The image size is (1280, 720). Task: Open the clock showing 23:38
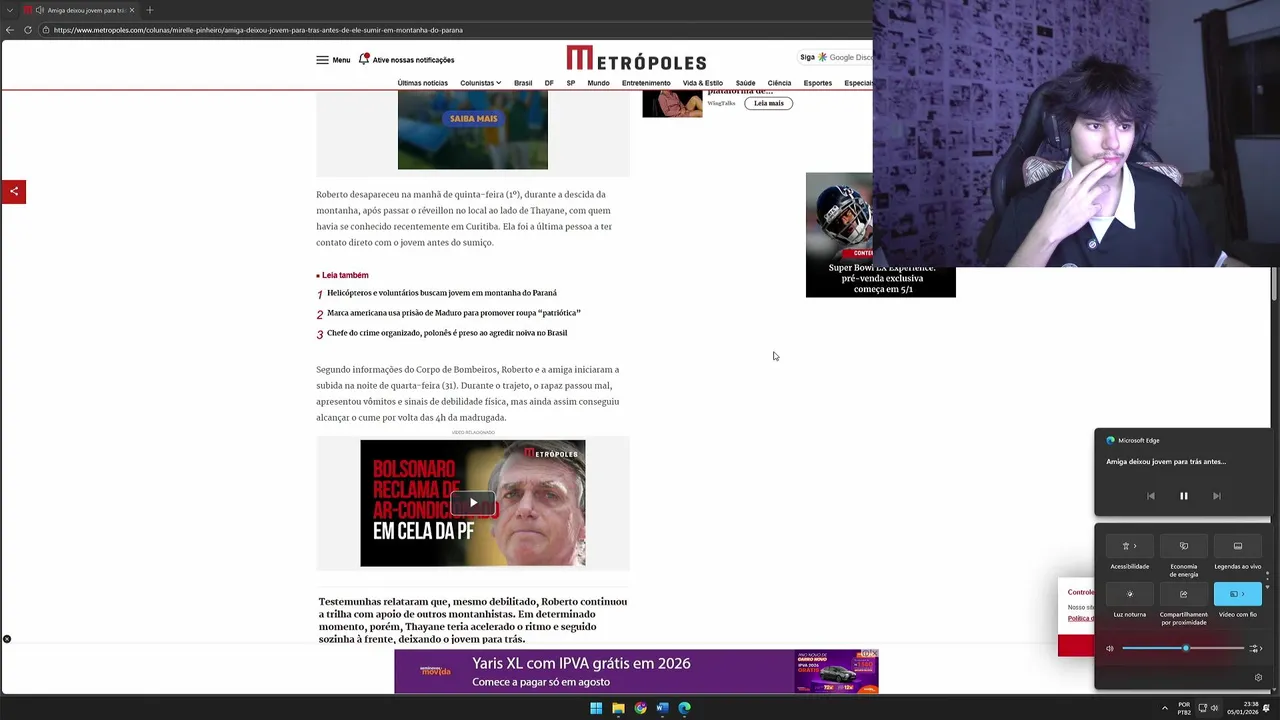coord(1245,708)
